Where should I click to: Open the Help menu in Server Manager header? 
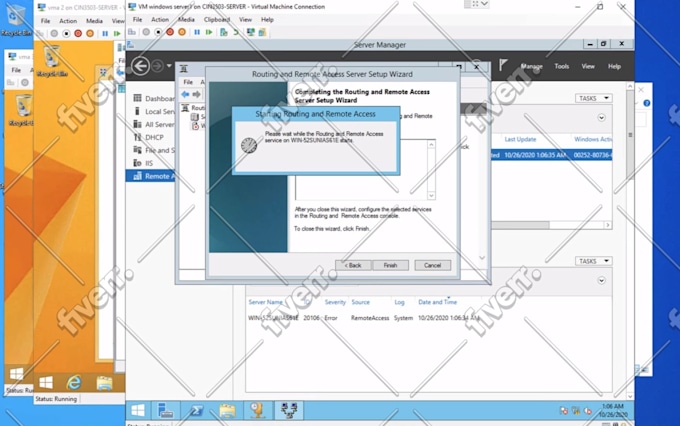coord(614,66)
